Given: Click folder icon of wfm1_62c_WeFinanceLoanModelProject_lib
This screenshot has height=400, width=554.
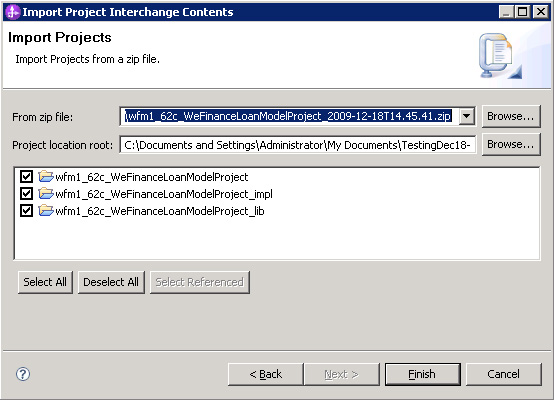Looking at the screenshot, I should pos(46,210).
